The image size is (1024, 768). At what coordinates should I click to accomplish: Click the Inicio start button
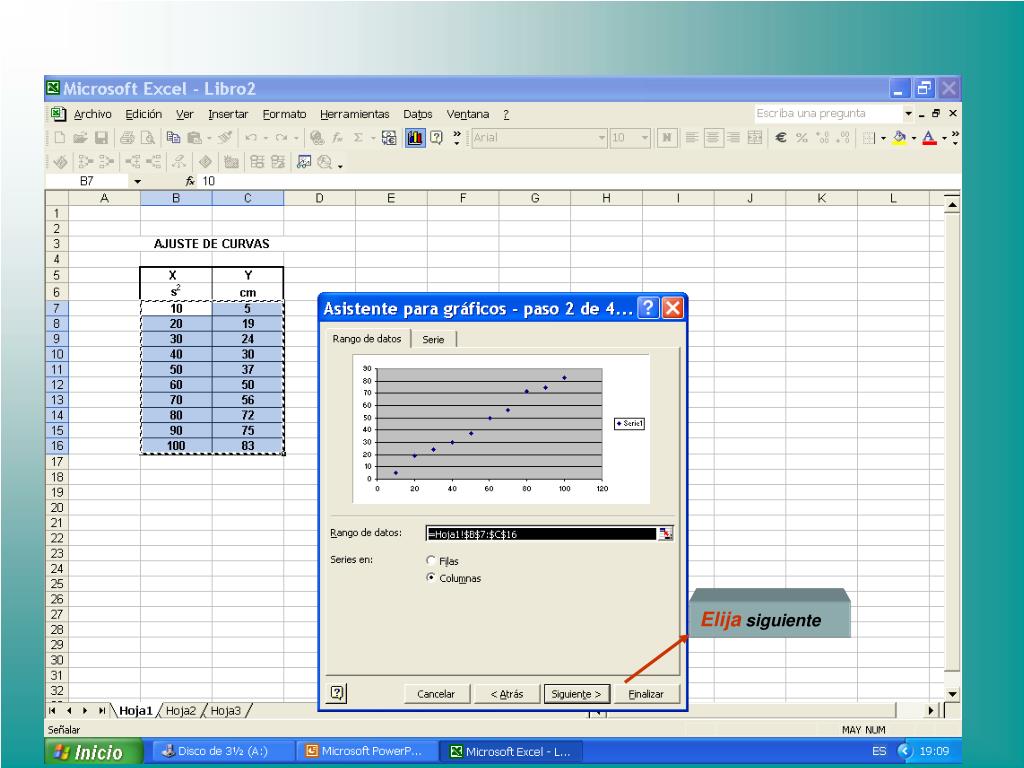(x=94, y=752)
